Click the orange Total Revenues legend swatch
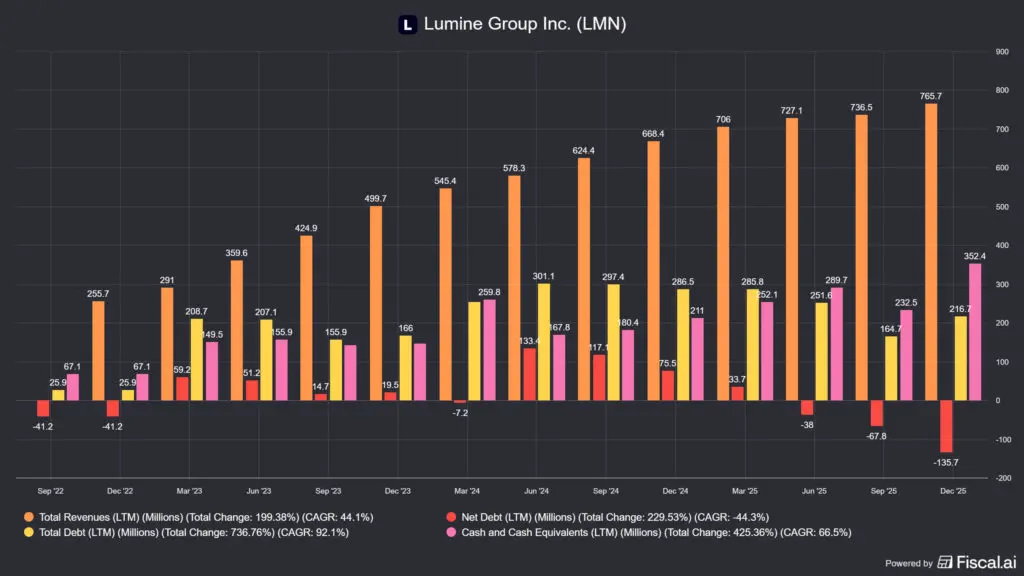This screenshot has width=1024, height=576. click(29, 517)
